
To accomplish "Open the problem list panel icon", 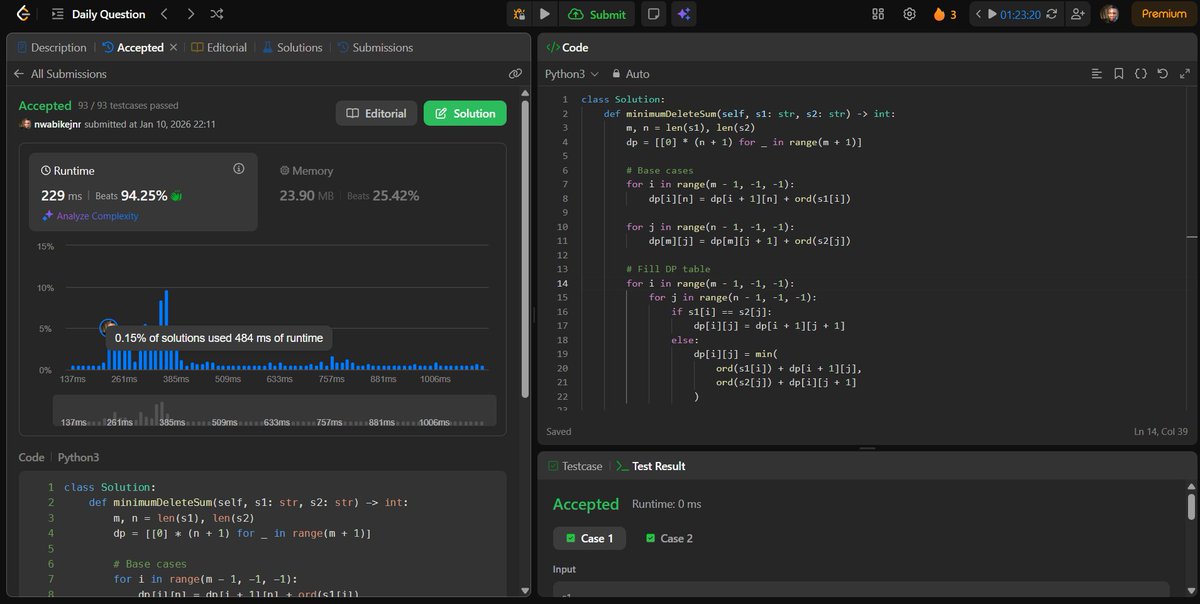I will (x=57, y=15).
